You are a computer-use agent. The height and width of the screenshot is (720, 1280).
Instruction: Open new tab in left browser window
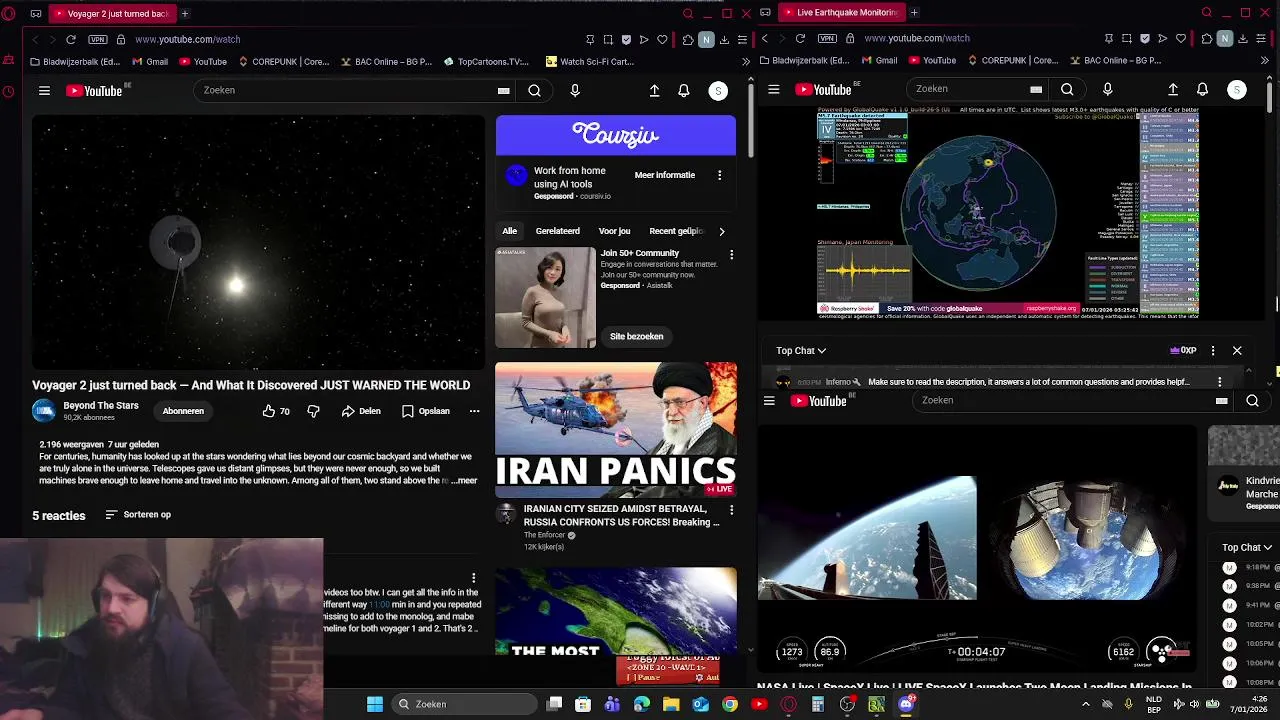[x=185, y=14]
